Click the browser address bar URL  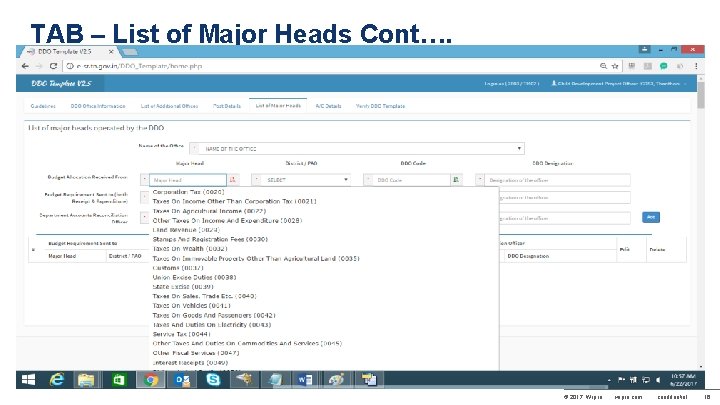coord(139,66)
